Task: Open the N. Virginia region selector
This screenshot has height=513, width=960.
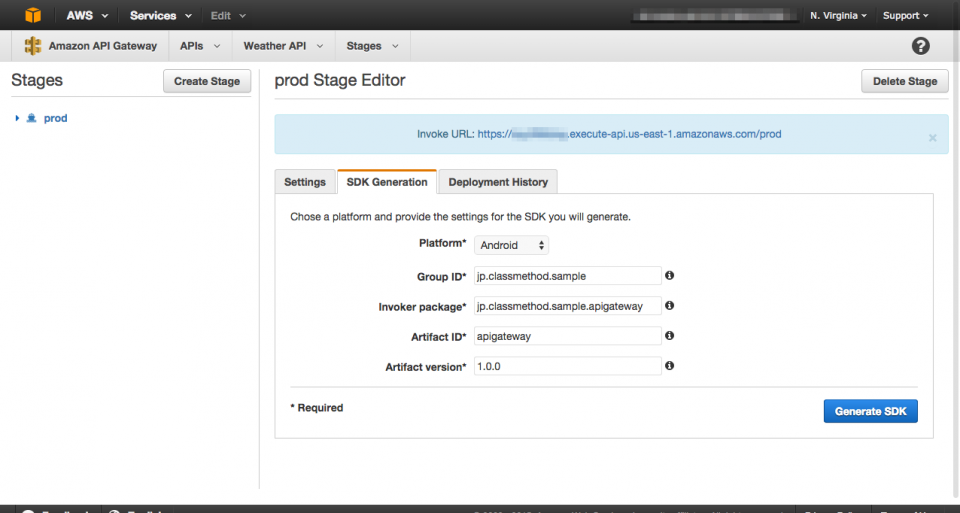Action: click(x=838, y=15)
